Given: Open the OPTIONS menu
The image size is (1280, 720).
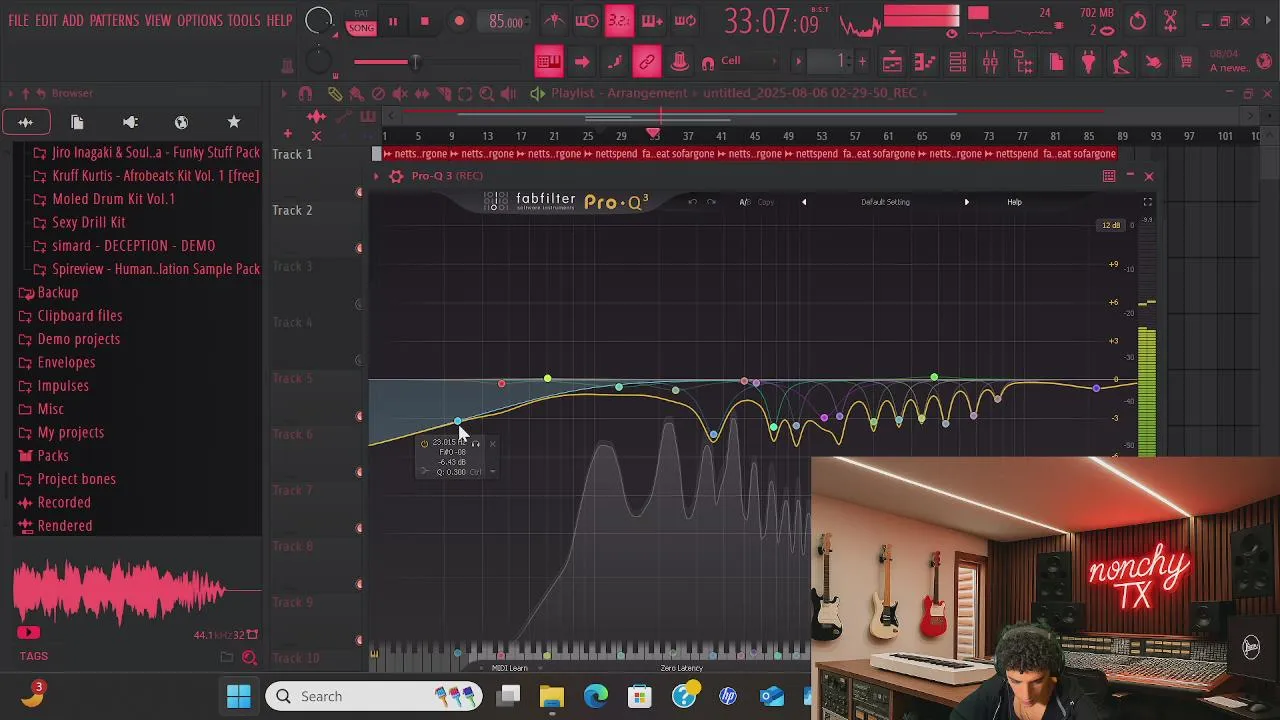Looking at the screenshot, I should click(x=200, y=20).
